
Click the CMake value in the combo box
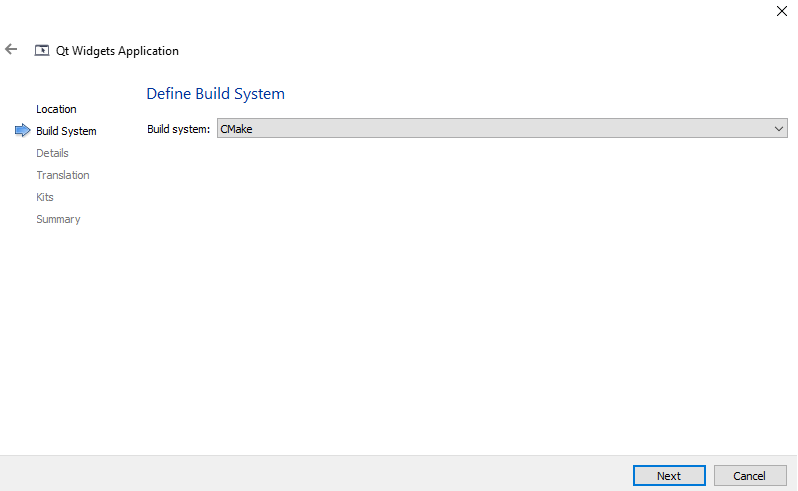tap(236, 129)
